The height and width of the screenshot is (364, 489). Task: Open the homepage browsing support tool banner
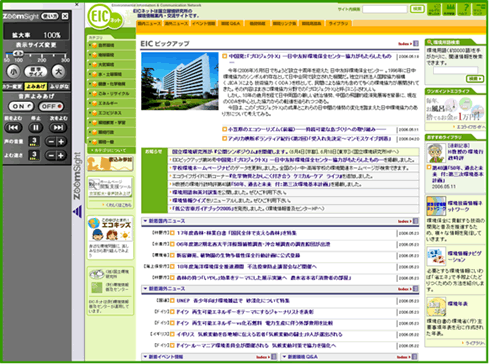pos(110,188)
